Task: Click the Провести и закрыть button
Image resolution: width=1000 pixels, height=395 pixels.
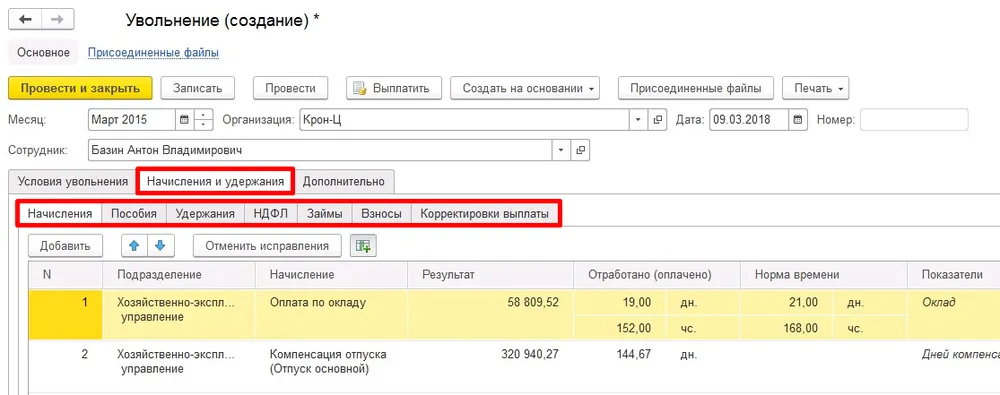Action: [x=80, y=88]
